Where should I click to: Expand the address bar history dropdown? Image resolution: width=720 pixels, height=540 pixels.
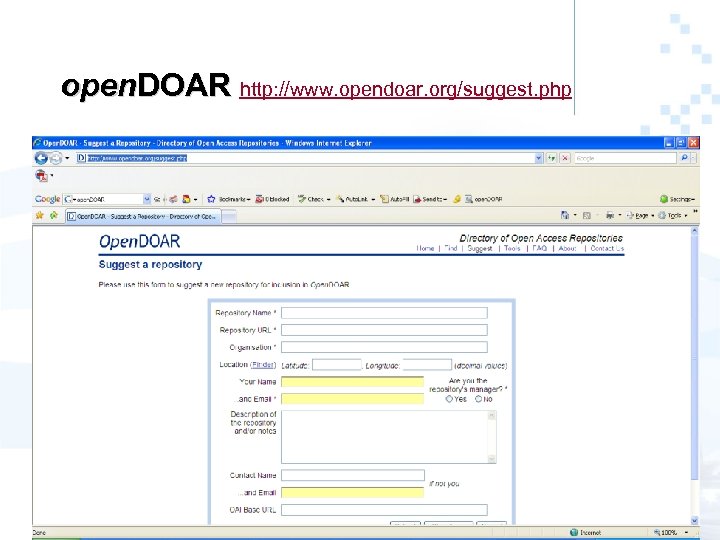pos(538,158)
